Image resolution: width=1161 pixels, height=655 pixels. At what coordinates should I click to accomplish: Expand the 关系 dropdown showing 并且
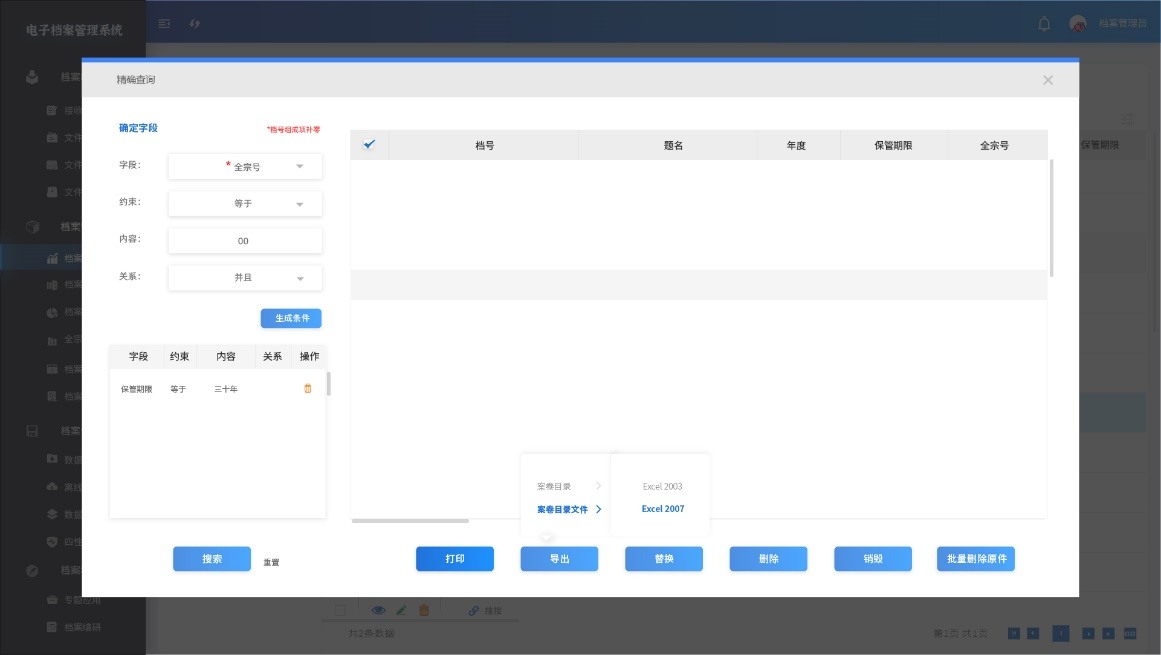coord(245,278)
